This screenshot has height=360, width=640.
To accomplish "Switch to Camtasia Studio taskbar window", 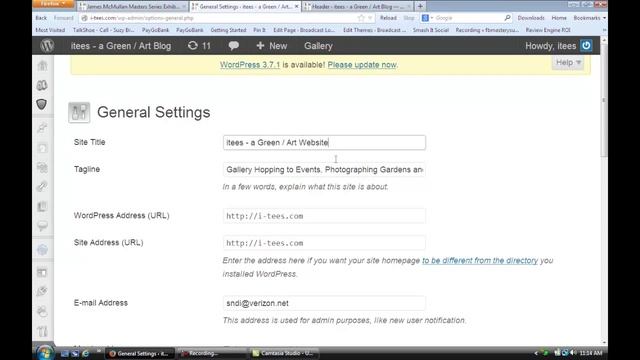I will [283, 353].
